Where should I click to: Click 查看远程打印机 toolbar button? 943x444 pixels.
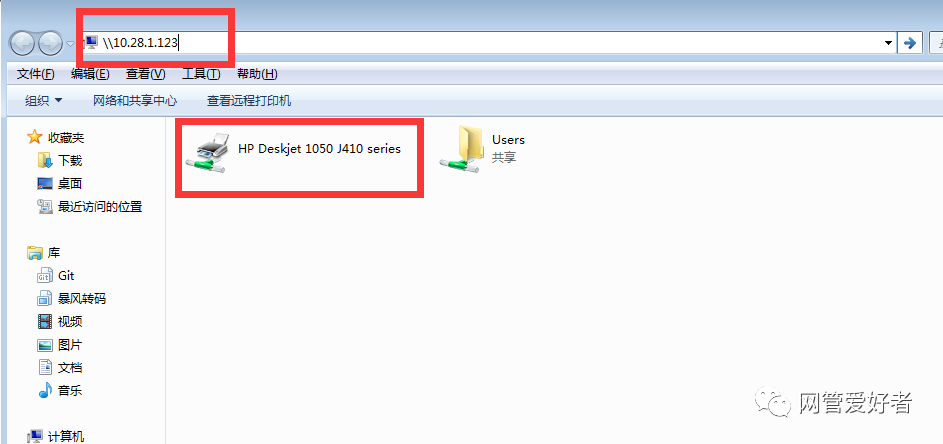(249, 100)
